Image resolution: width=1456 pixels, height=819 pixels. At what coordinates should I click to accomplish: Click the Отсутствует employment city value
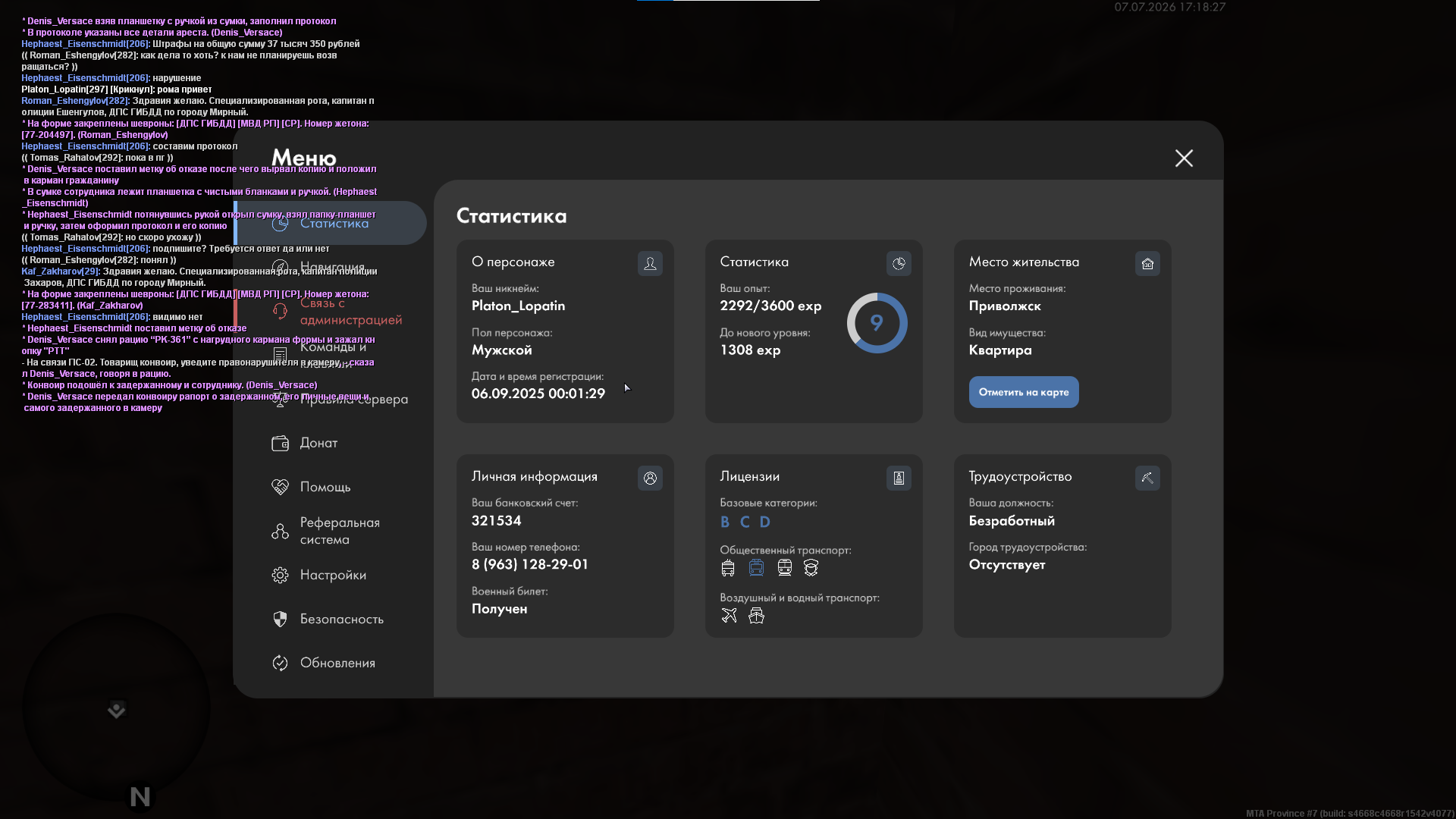[1007, 565]
